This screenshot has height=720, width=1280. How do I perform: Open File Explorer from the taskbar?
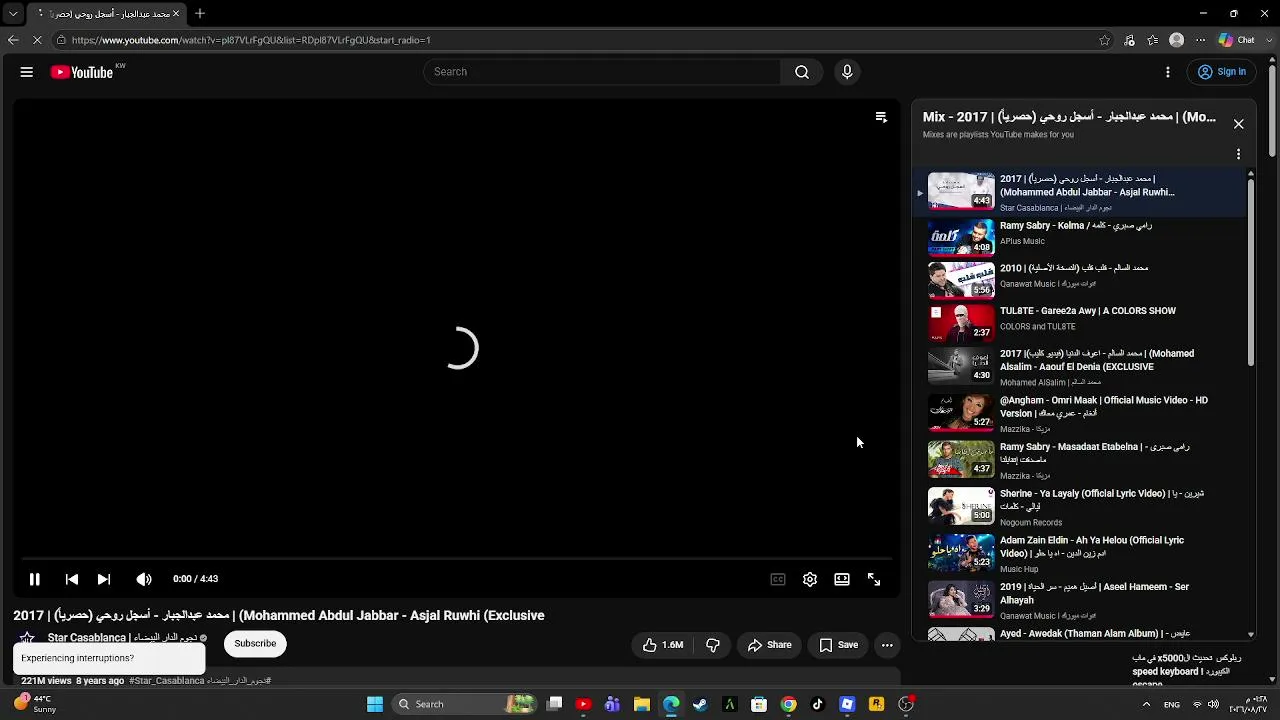point(642,704)
